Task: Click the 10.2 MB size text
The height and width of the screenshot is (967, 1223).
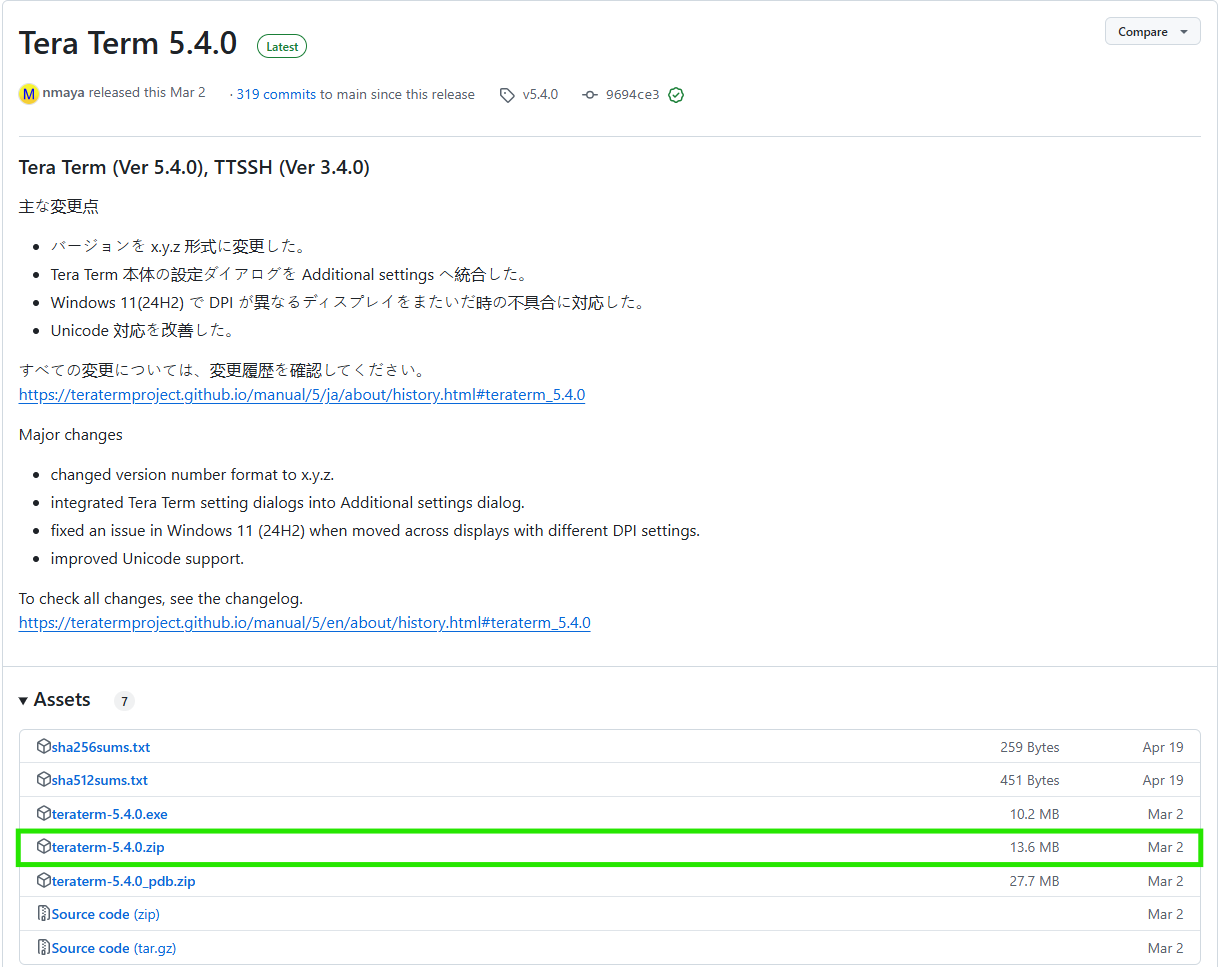Action: 1034,814
